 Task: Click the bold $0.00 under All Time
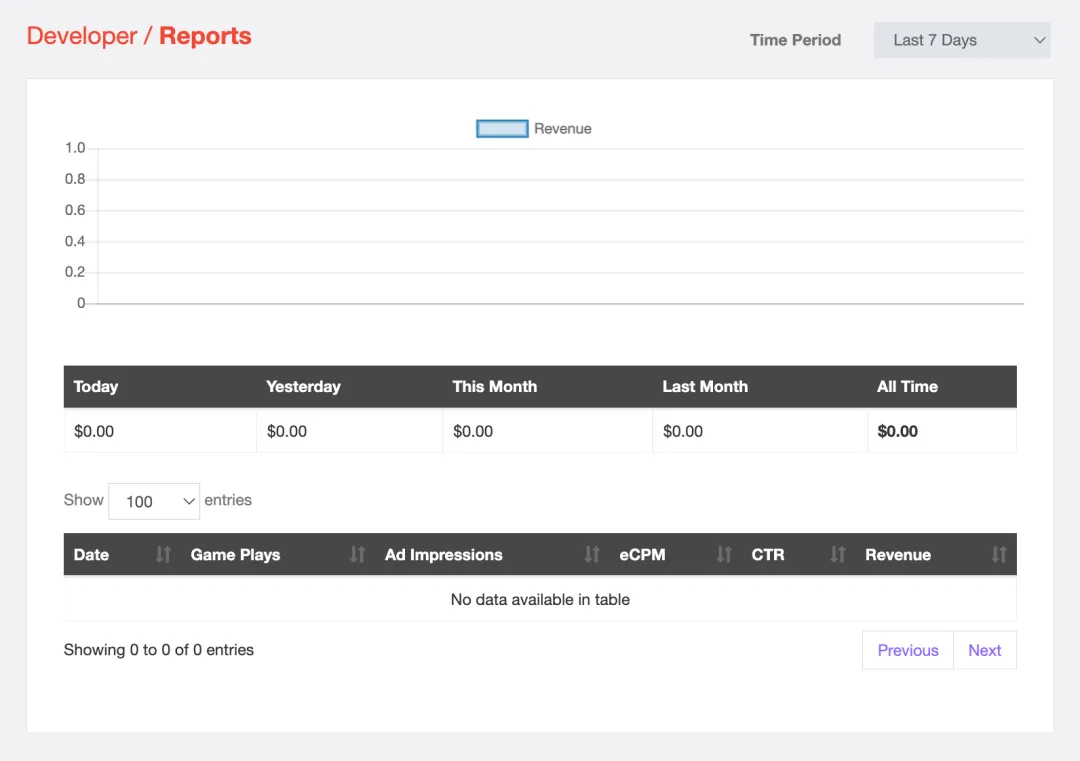pos(897,431)
